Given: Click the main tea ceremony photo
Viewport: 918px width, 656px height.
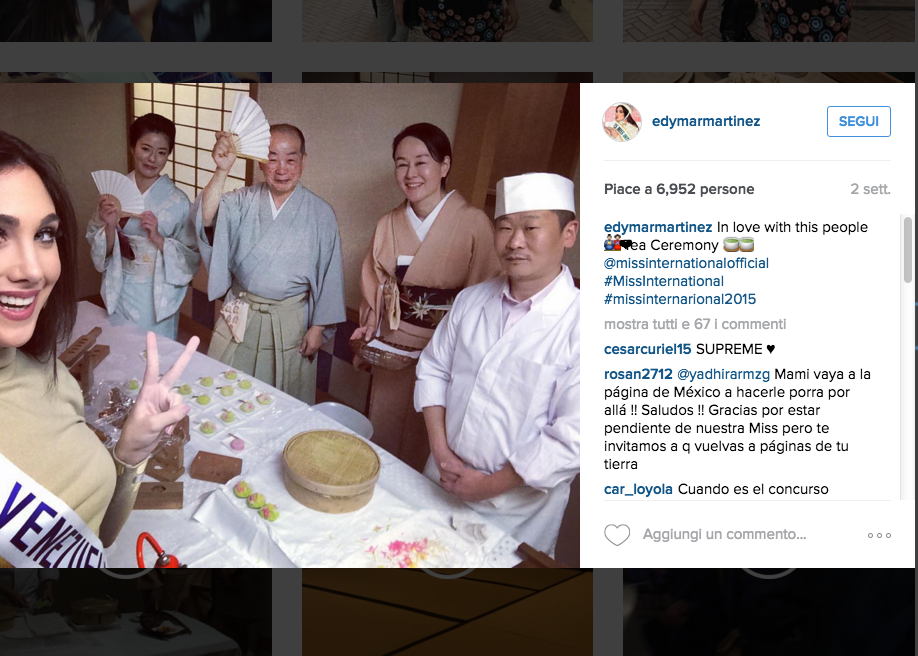Looking at the screenshot, I should point(290,325).
